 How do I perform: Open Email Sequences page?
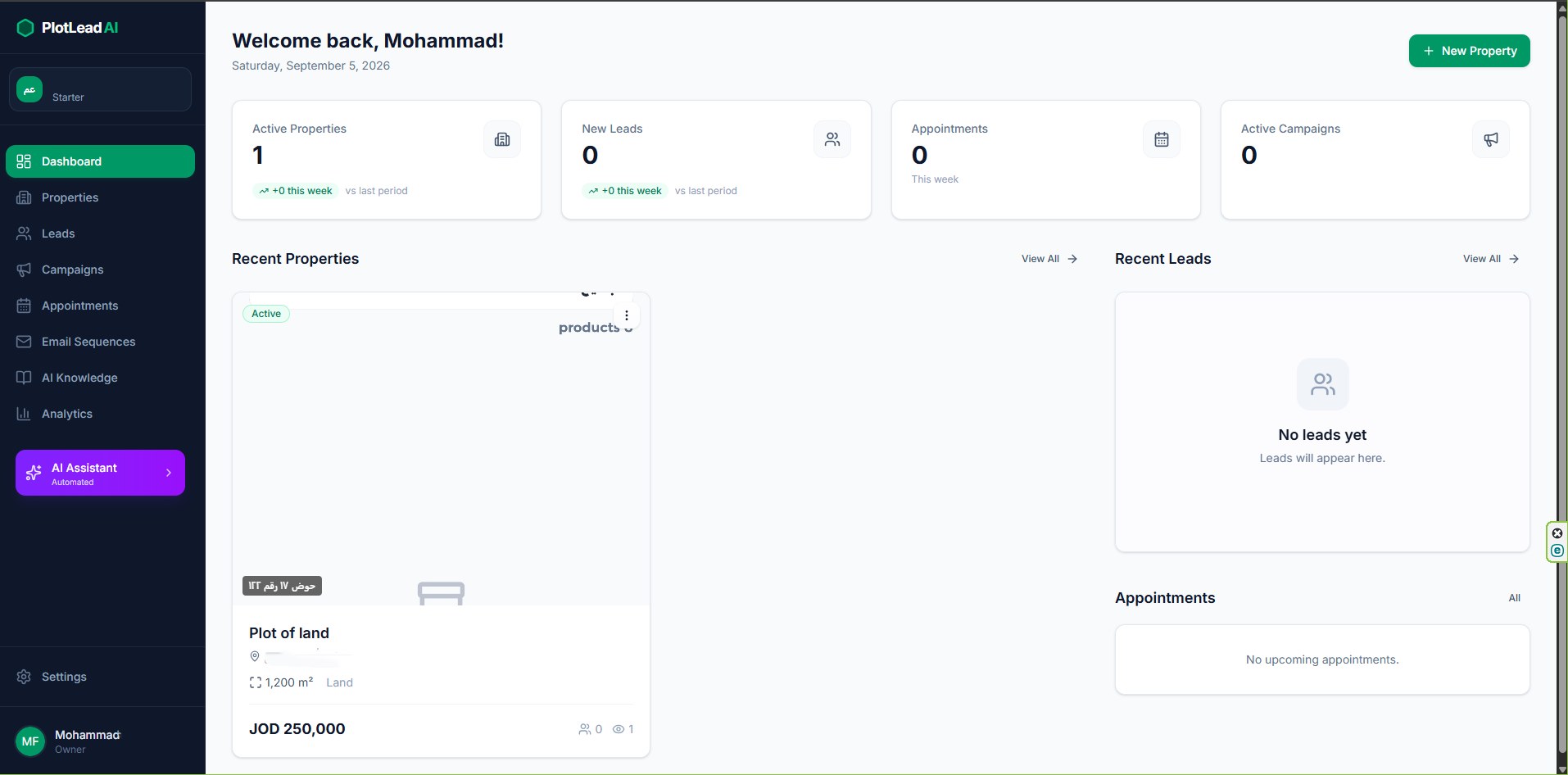[100, 342]
